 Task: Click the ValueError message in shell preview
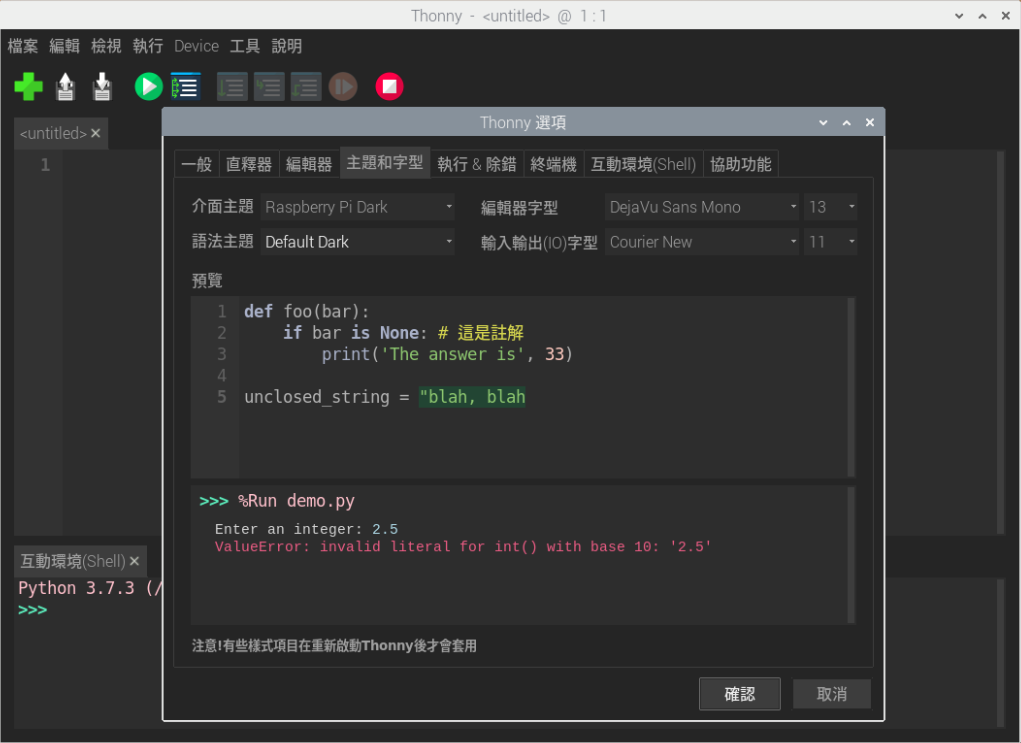(463, 547)
